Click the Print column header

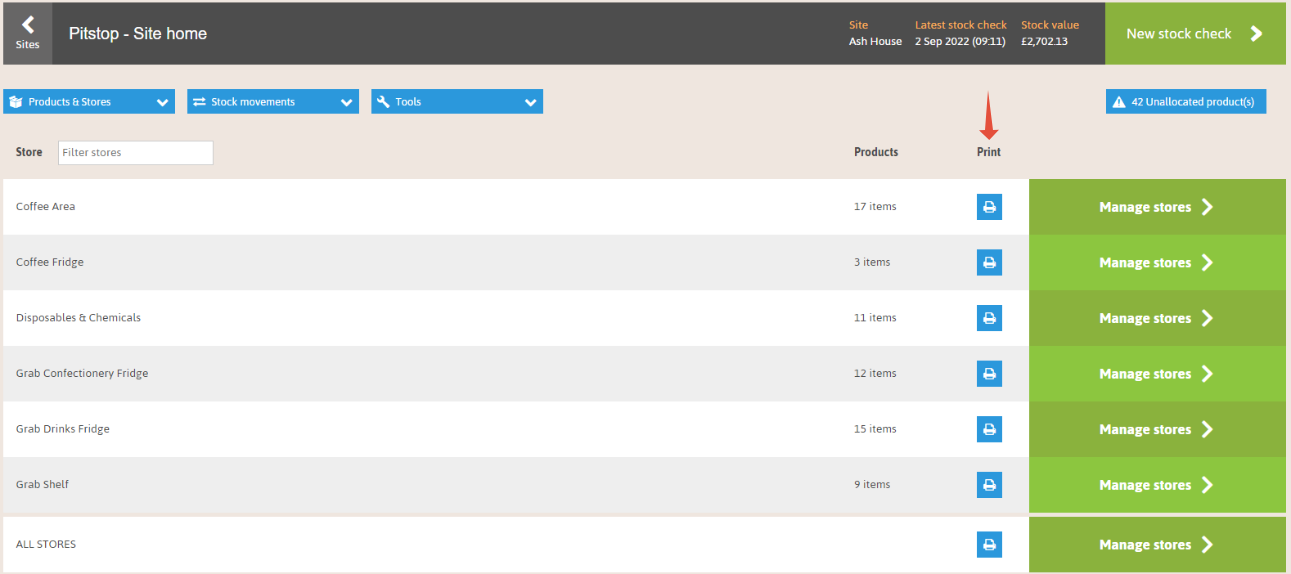(989, 152)
